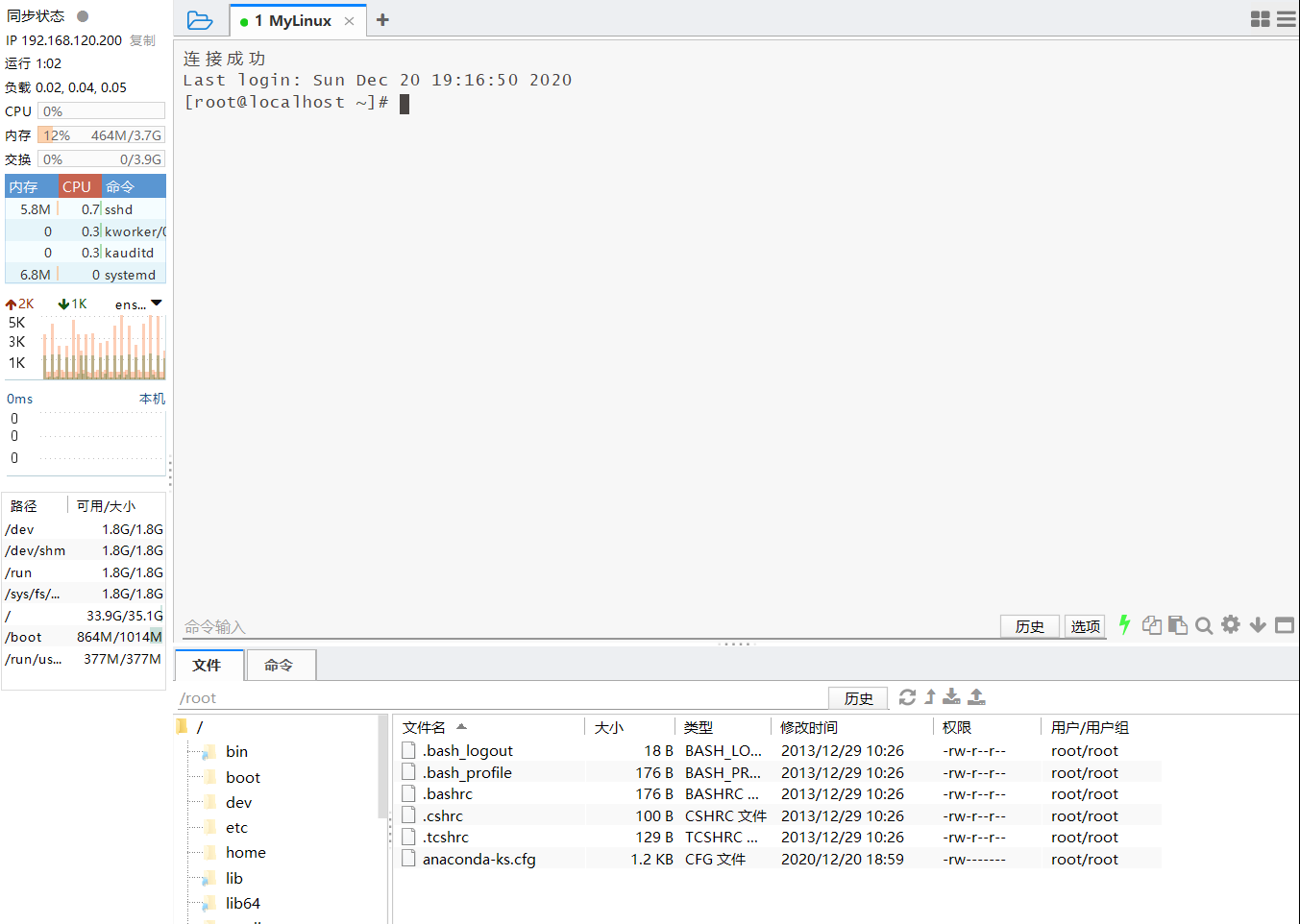Viewport: 1300px width, 924px height.
Task: Click the green lightning quick-command icon
Action: coord(1124,625)
